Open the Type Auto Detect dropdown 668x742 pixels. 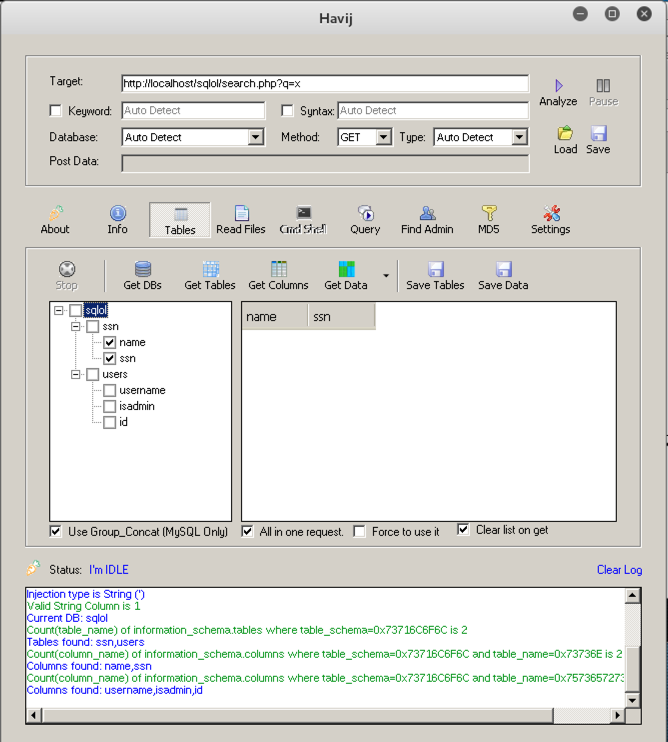(x=519, y=137)
